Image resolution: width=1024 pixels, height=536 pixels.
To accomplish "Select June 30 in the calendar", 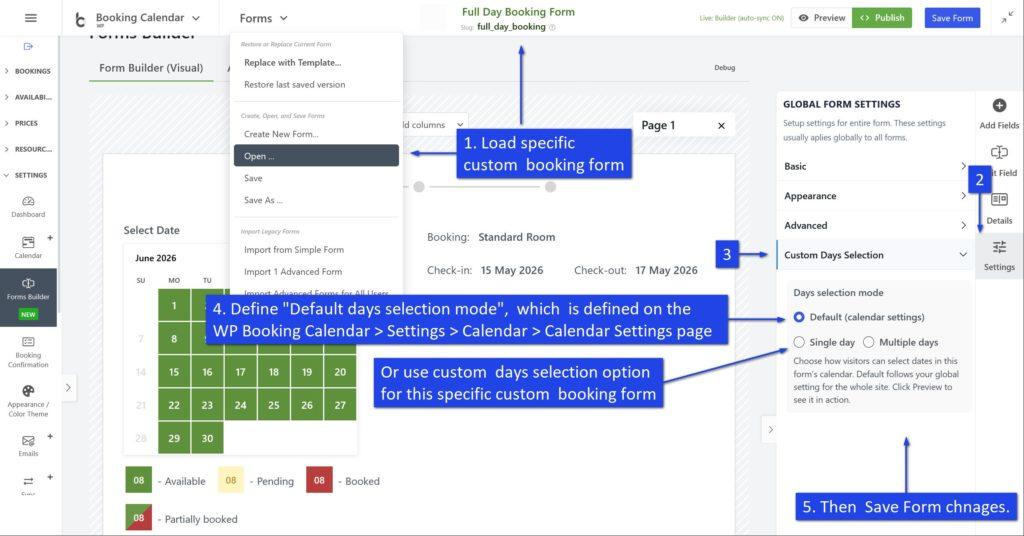I will [x=207, y=438].
